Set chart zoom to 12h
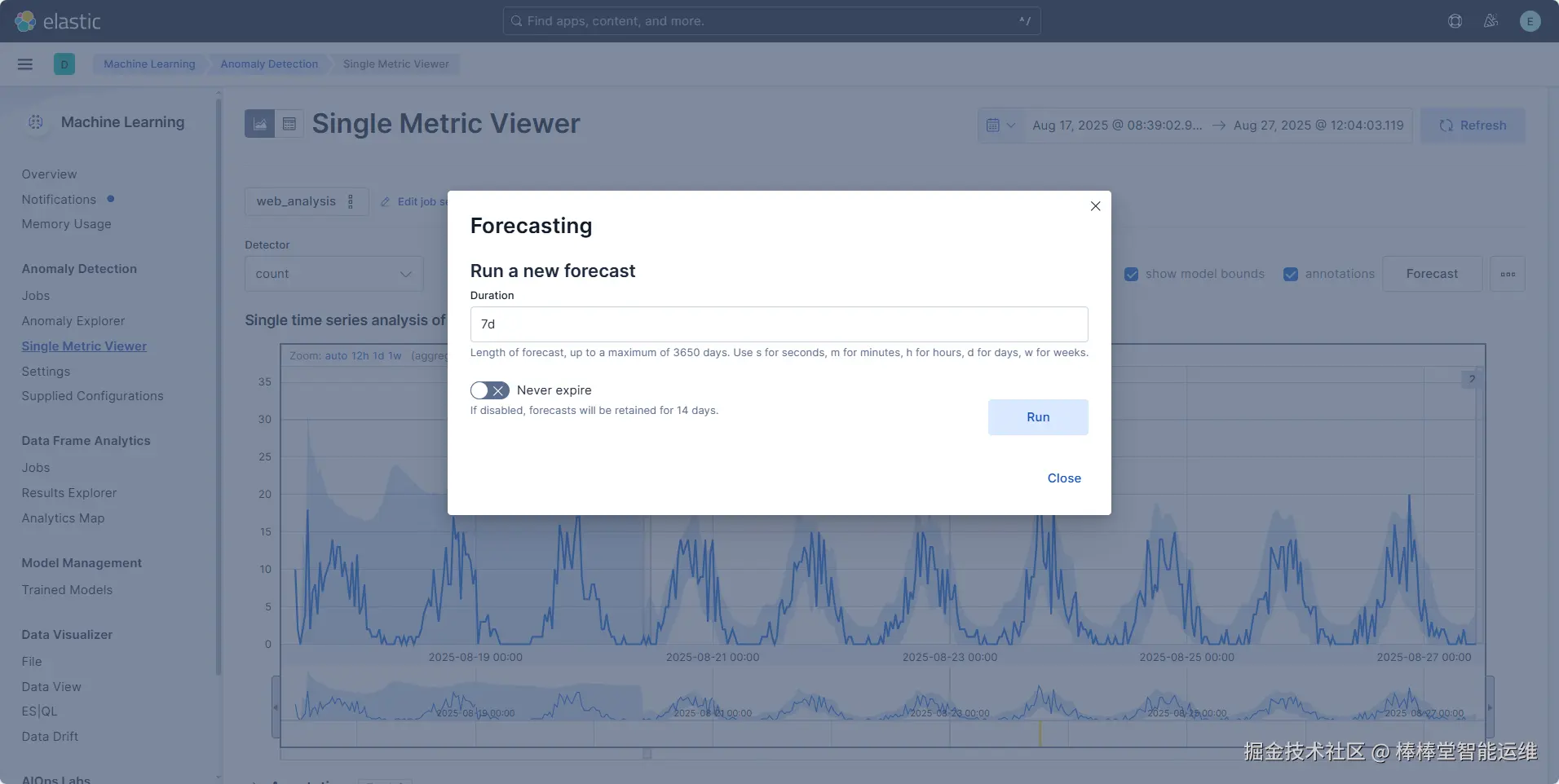Viewport: 1559px width, 784px height. click(x=360, y=356)
